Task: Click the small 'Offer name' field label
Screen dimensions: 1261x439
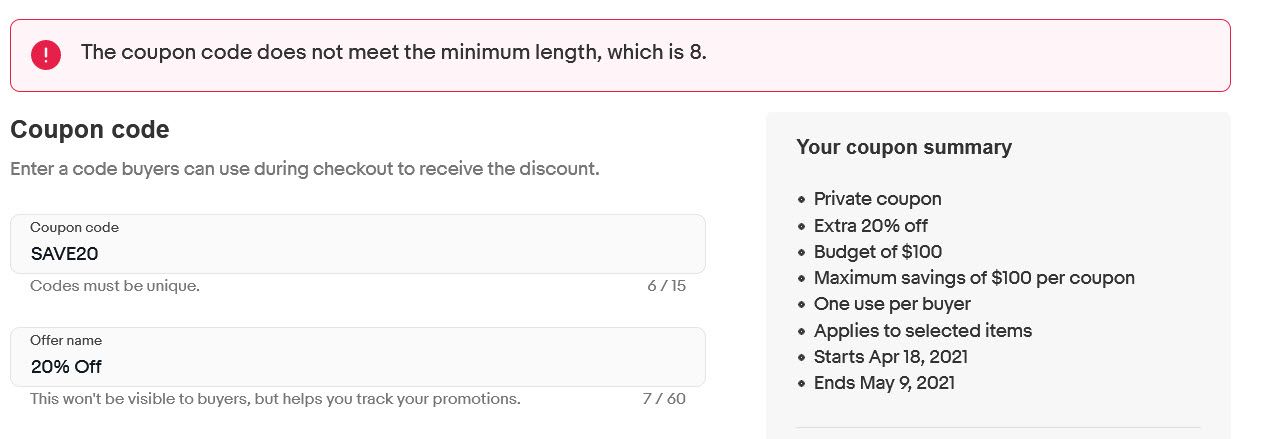Action: [x=66, y=340]
